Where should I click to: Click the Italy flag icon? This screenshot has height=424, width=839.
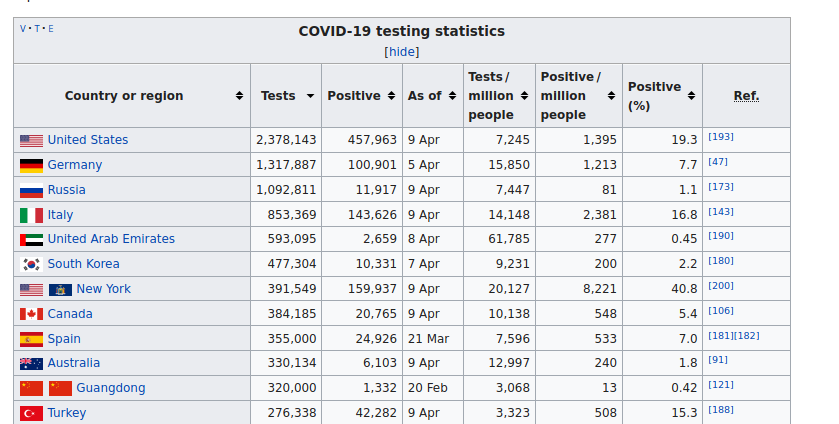[x=31, y=215]
